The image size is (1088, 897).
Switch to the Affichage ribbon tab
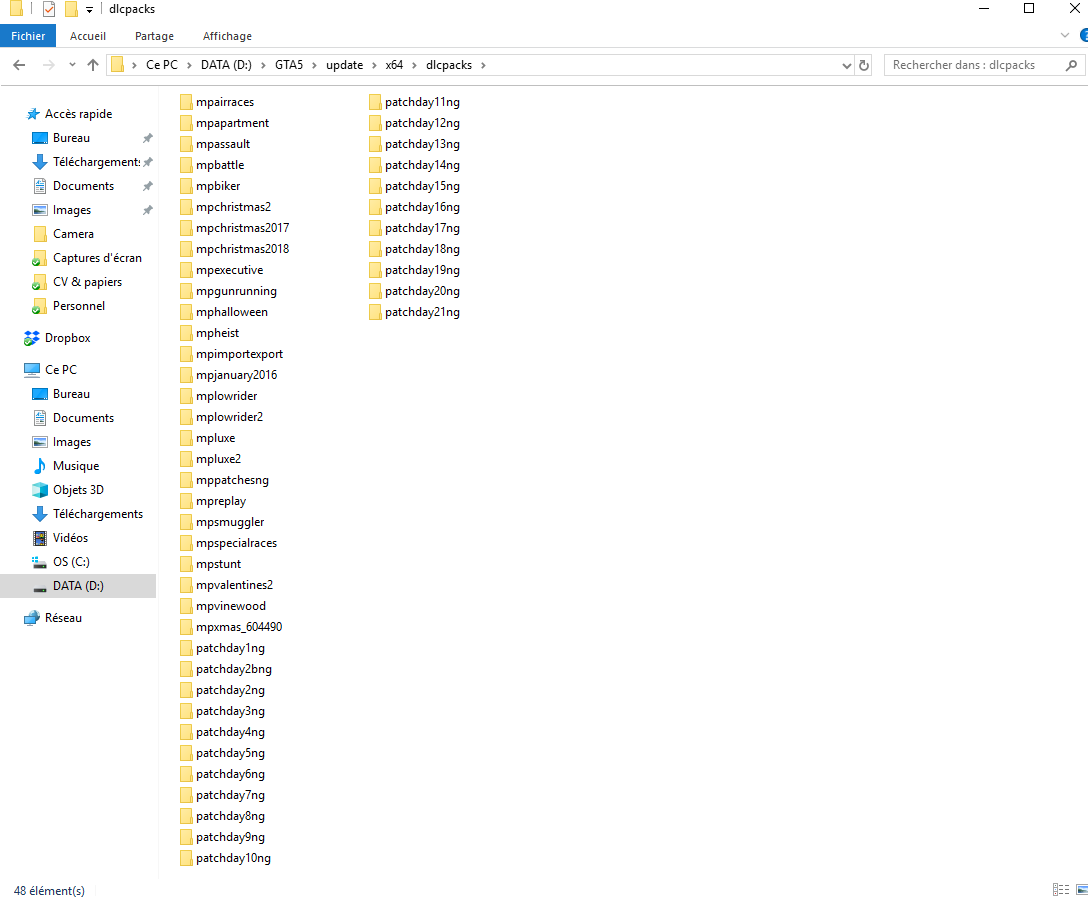(x=227, y=36)
